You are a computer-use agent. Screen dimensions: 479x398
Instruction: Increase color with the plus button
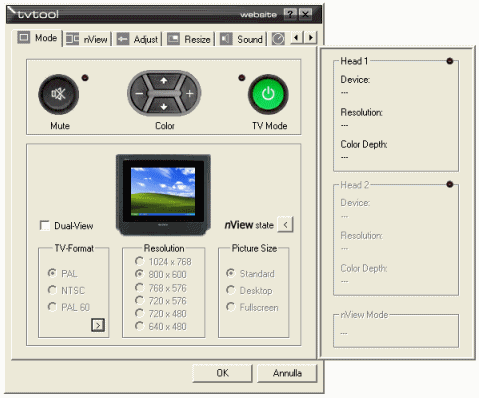click(x=190, y=94)
